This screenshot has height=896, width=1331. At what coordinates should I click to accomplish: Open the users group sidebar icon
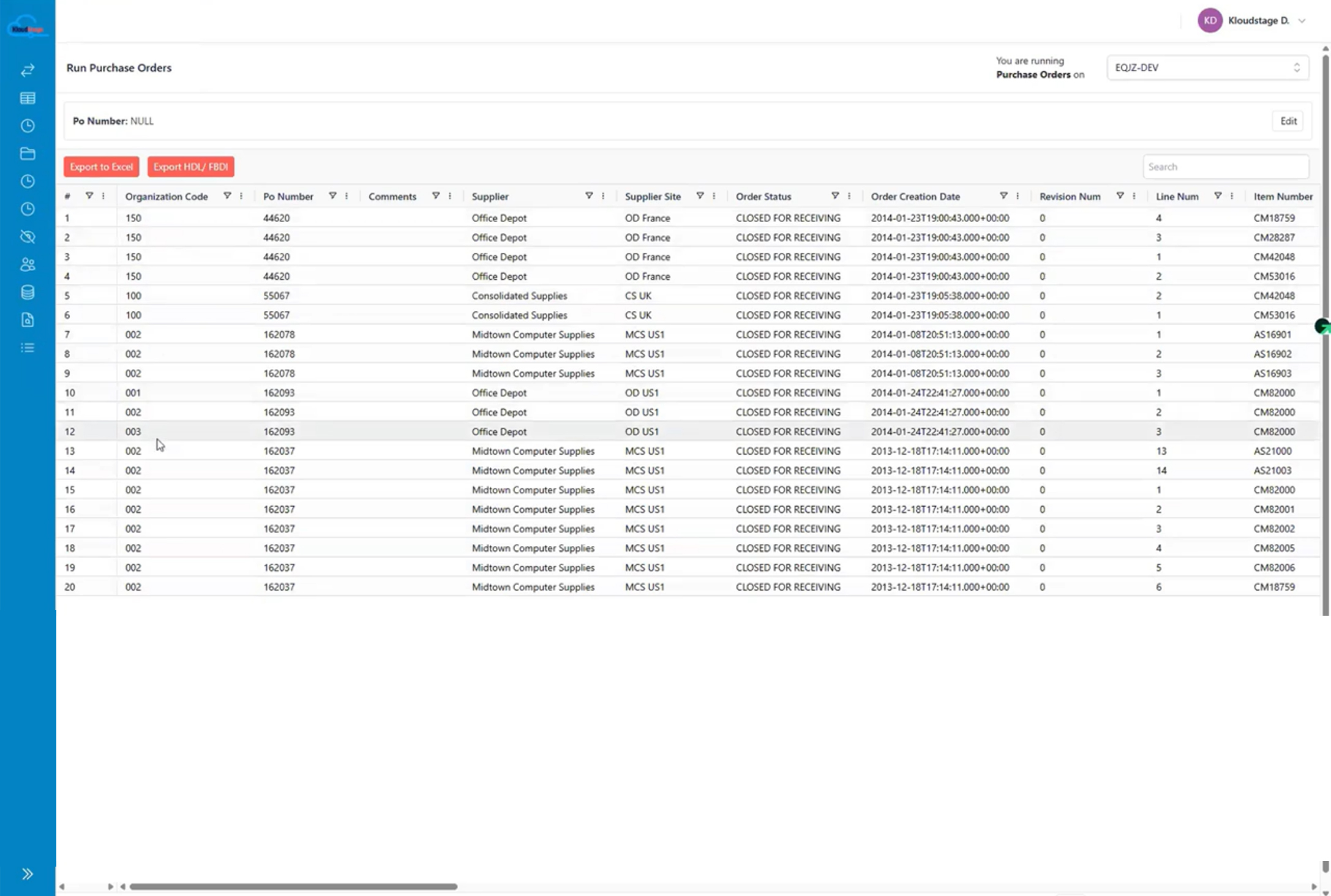(28, 264)
